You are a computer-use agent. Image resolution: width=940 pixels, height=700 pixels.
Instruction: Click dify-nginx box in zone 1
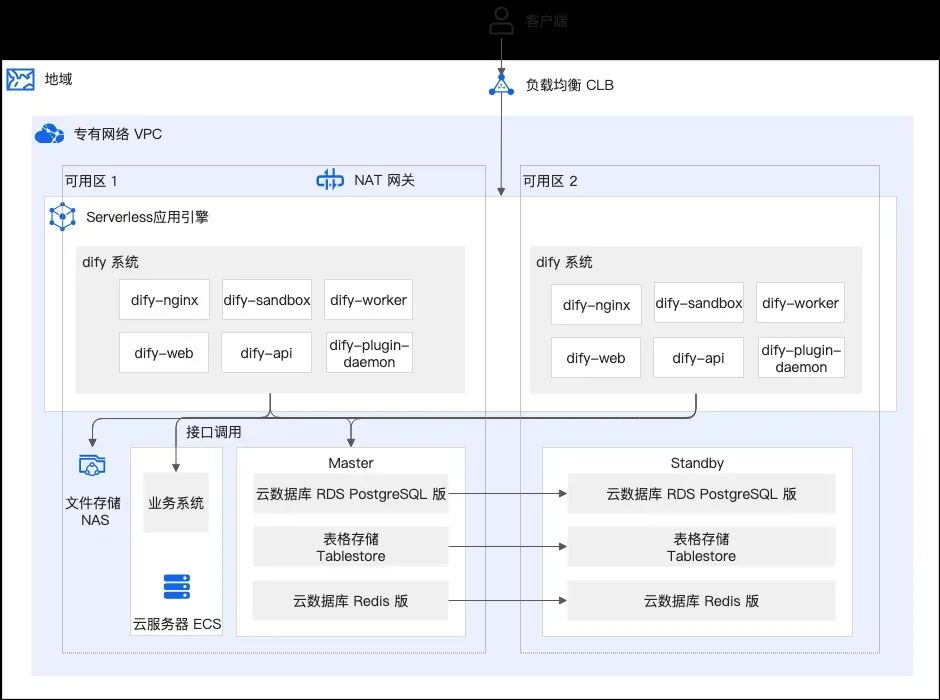[164, 300]
